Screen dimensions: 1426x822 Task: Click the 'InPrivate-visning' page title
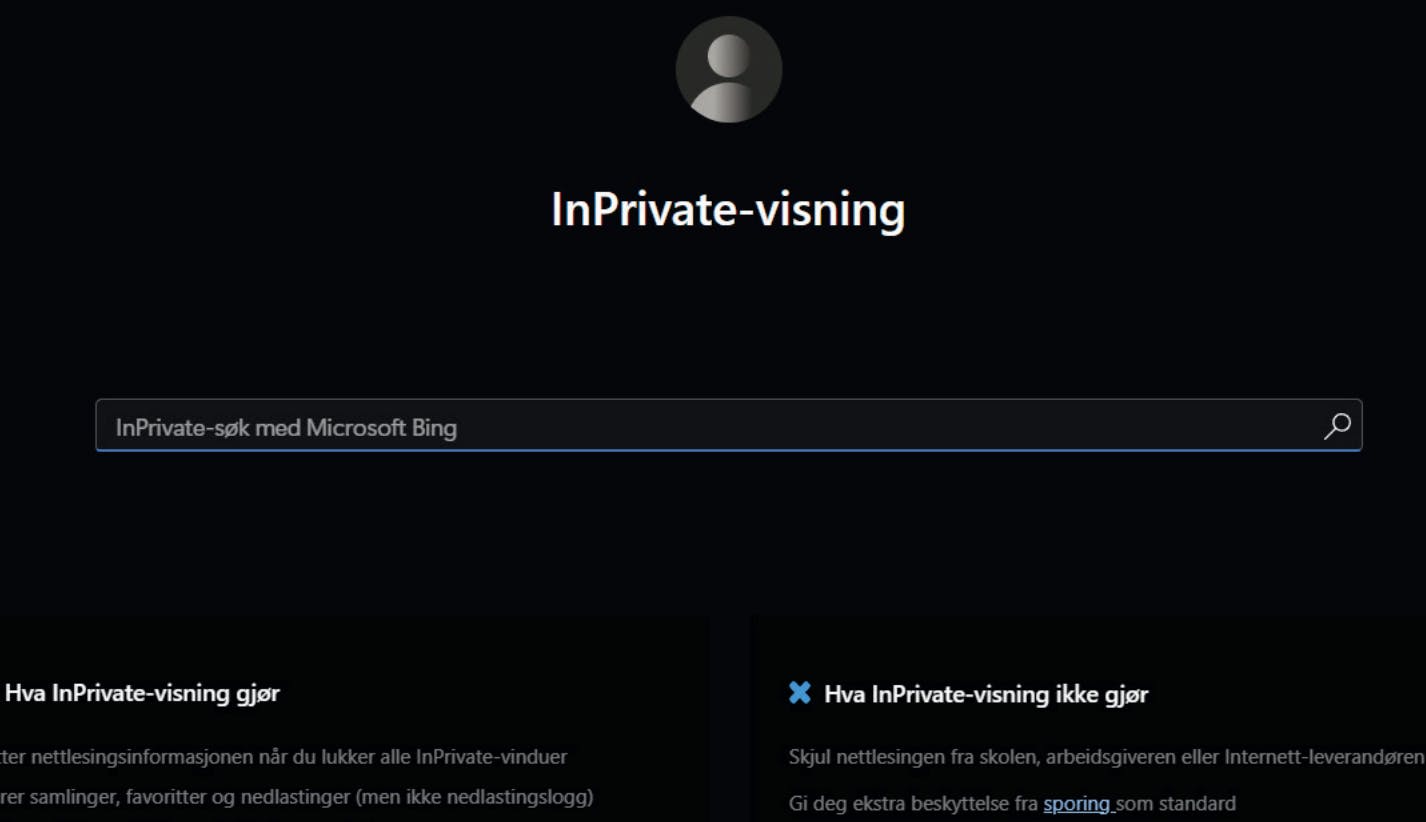pos(728,210)
